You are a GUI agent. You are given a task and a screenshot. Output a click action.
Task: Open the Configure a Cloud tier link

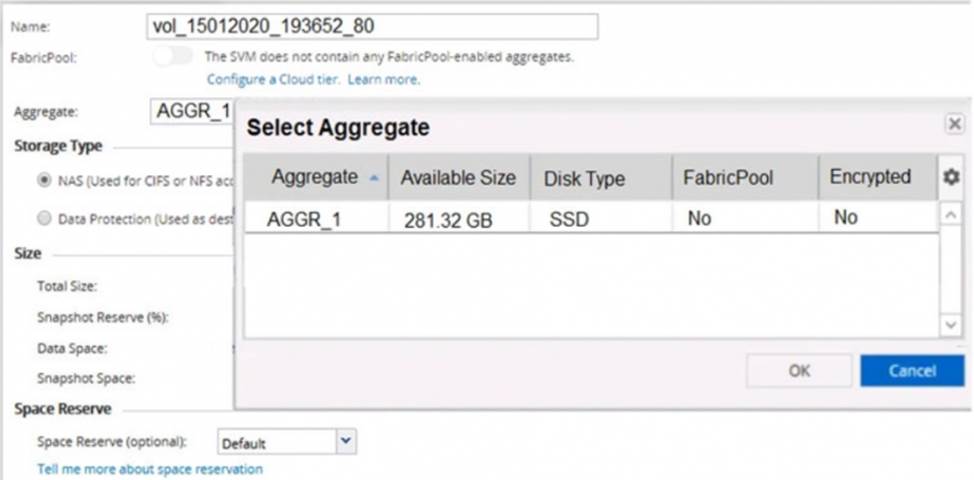tap(274, 79)
